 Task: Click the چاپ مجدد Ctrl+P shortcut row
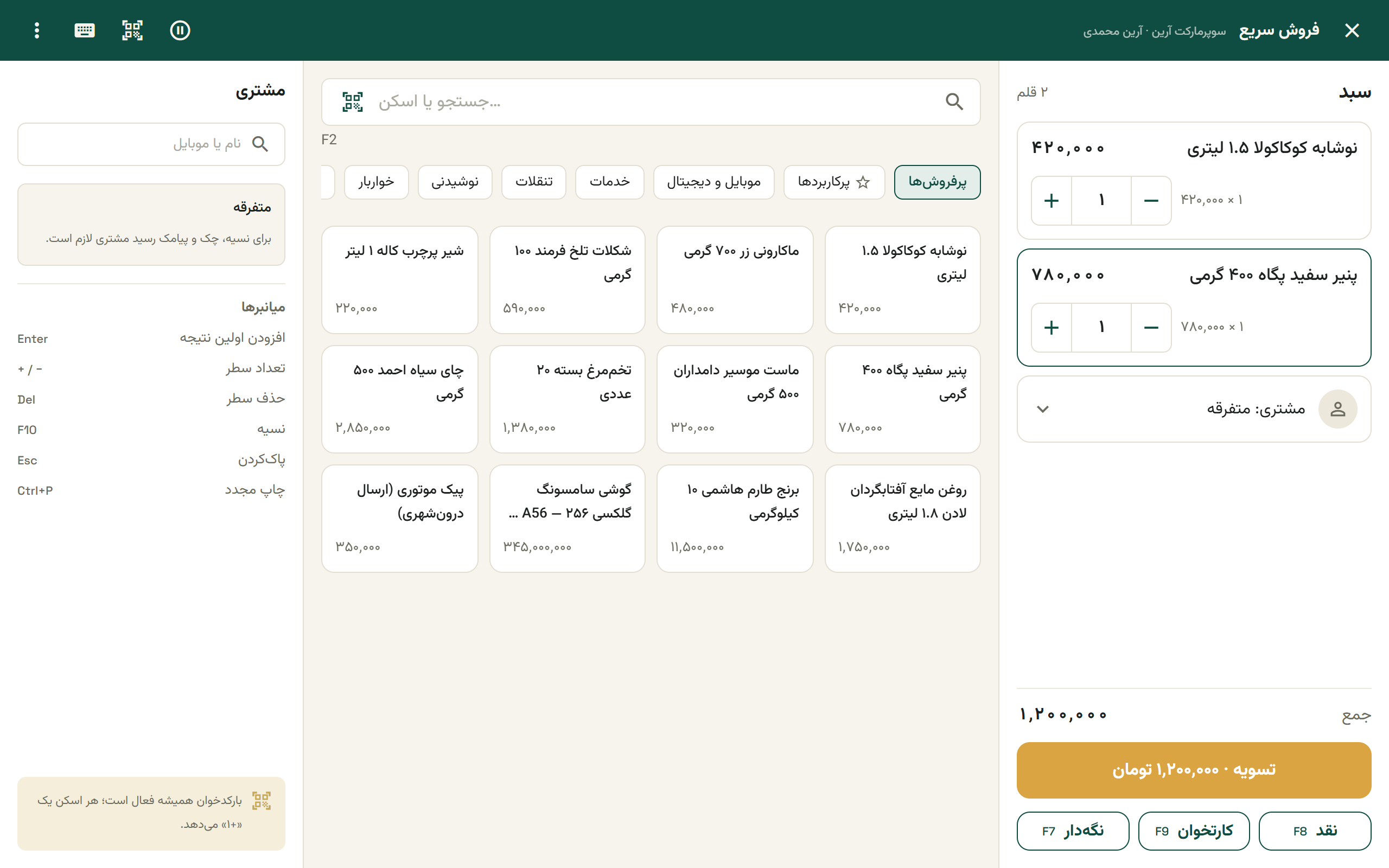pyautogui.click(x=151, y=490)
